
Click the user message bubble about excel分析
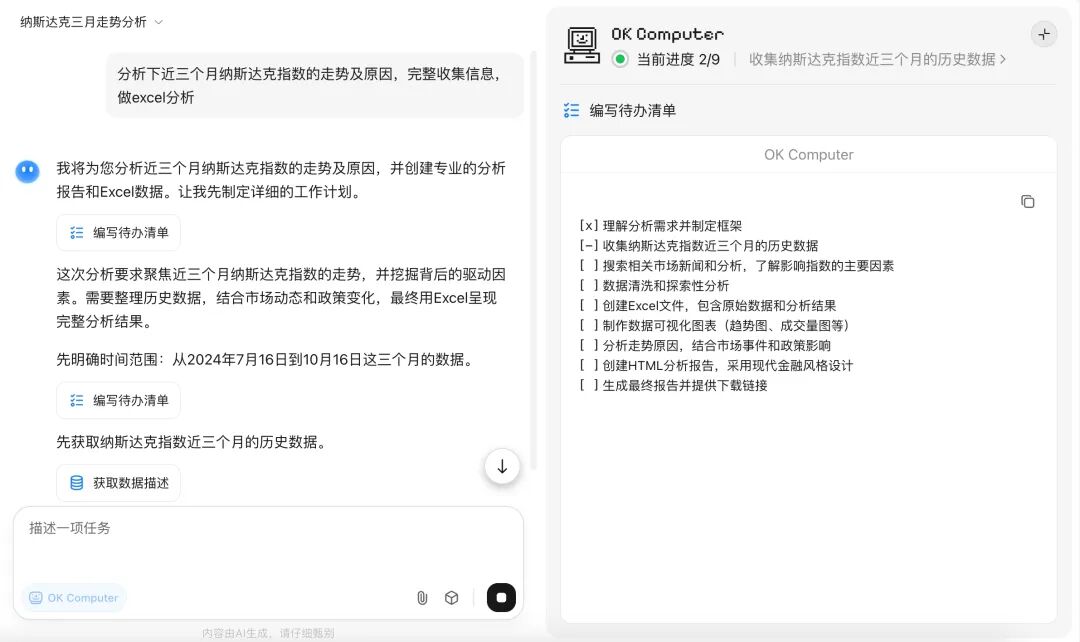click(315, 85)
